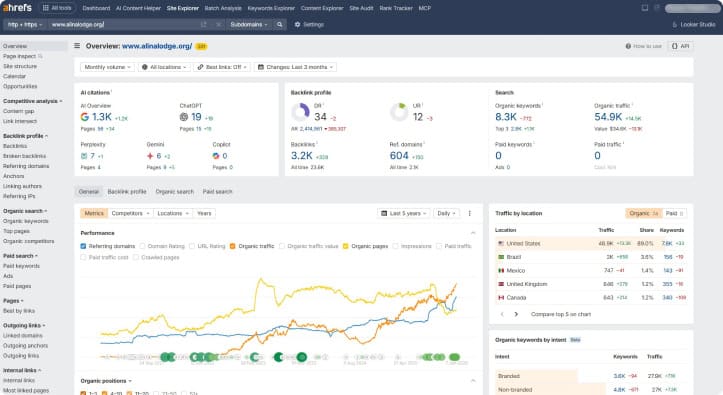Open Broken backlinks in sidebar
This screenshot has height=395, width=723.
point(24,156)
